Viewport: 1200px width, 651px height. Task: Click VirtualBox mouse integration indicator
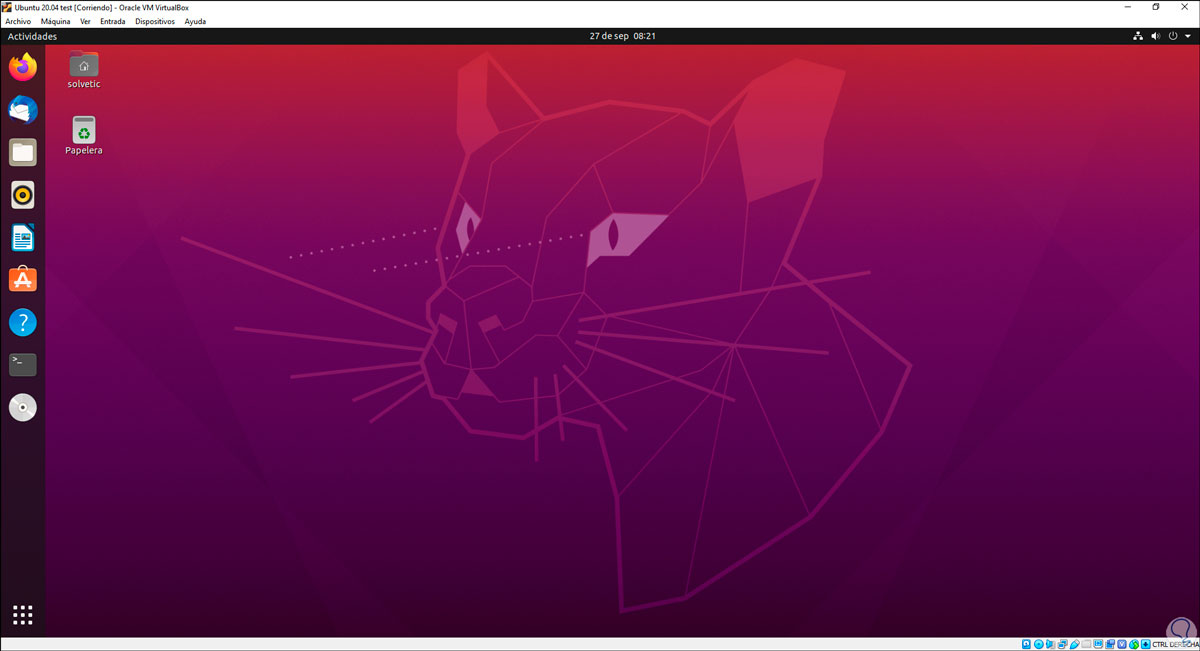[x=1134, y=644]
